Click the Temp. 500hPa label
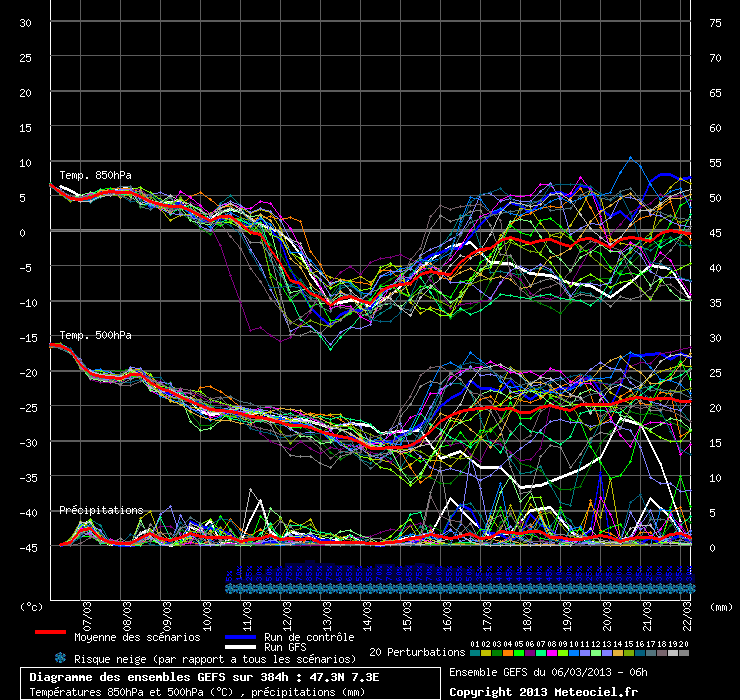The width and height of the screenshot is (740, 700). 95,336
